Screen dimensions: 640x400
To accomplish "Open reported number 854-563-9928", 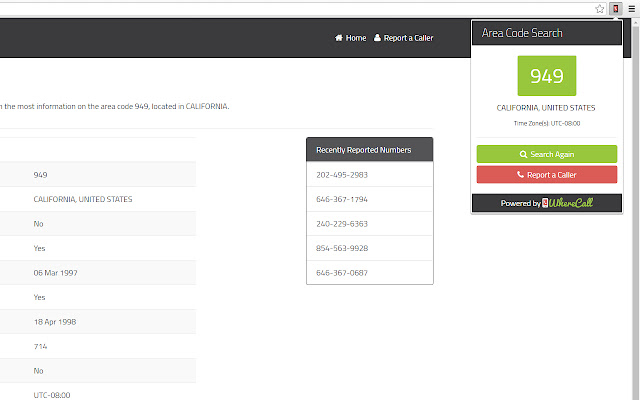I will (x=342, y=248).
